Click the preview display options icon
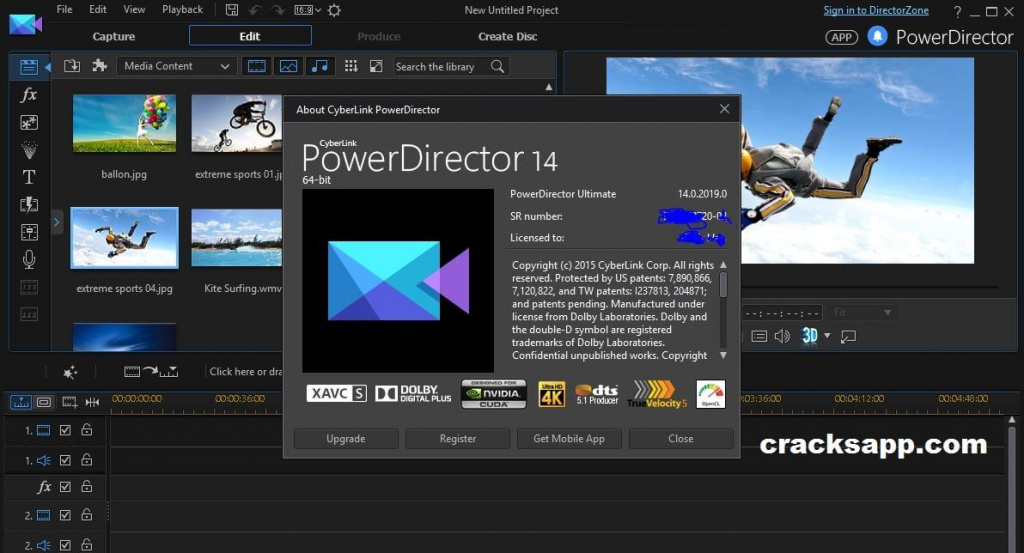Viewport: 1024px width, 553px height. (x=759, y=336)
